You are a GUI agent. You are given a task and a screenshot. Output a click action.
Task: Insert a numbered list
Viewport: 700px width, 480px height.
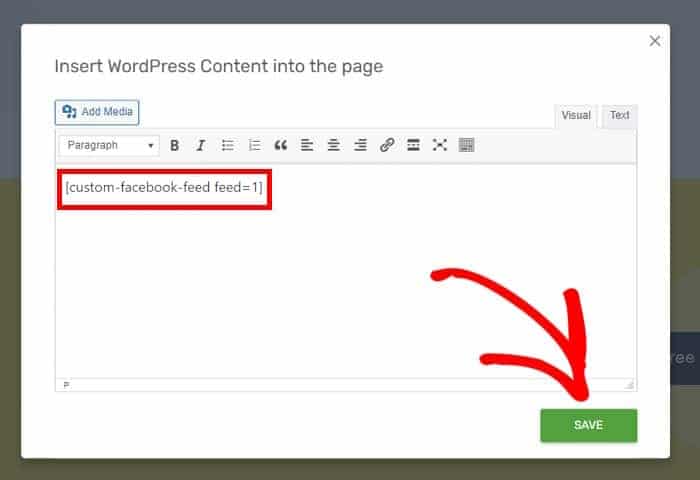(254, 146)
